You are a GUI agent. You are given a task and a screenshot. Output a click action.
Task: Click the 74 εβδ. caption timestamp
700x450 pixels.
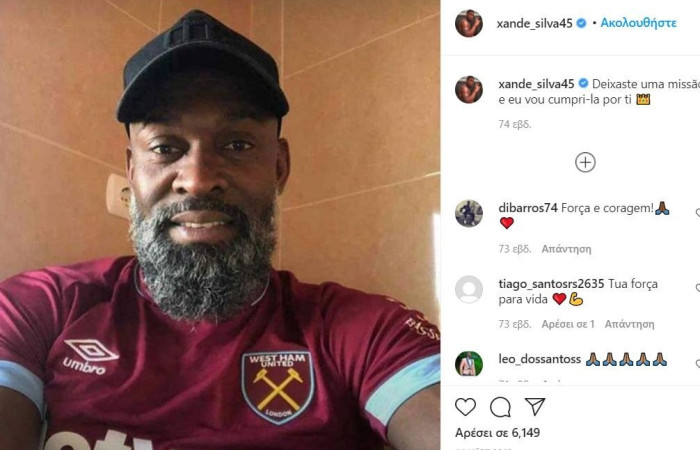click(x=515, y=124)
